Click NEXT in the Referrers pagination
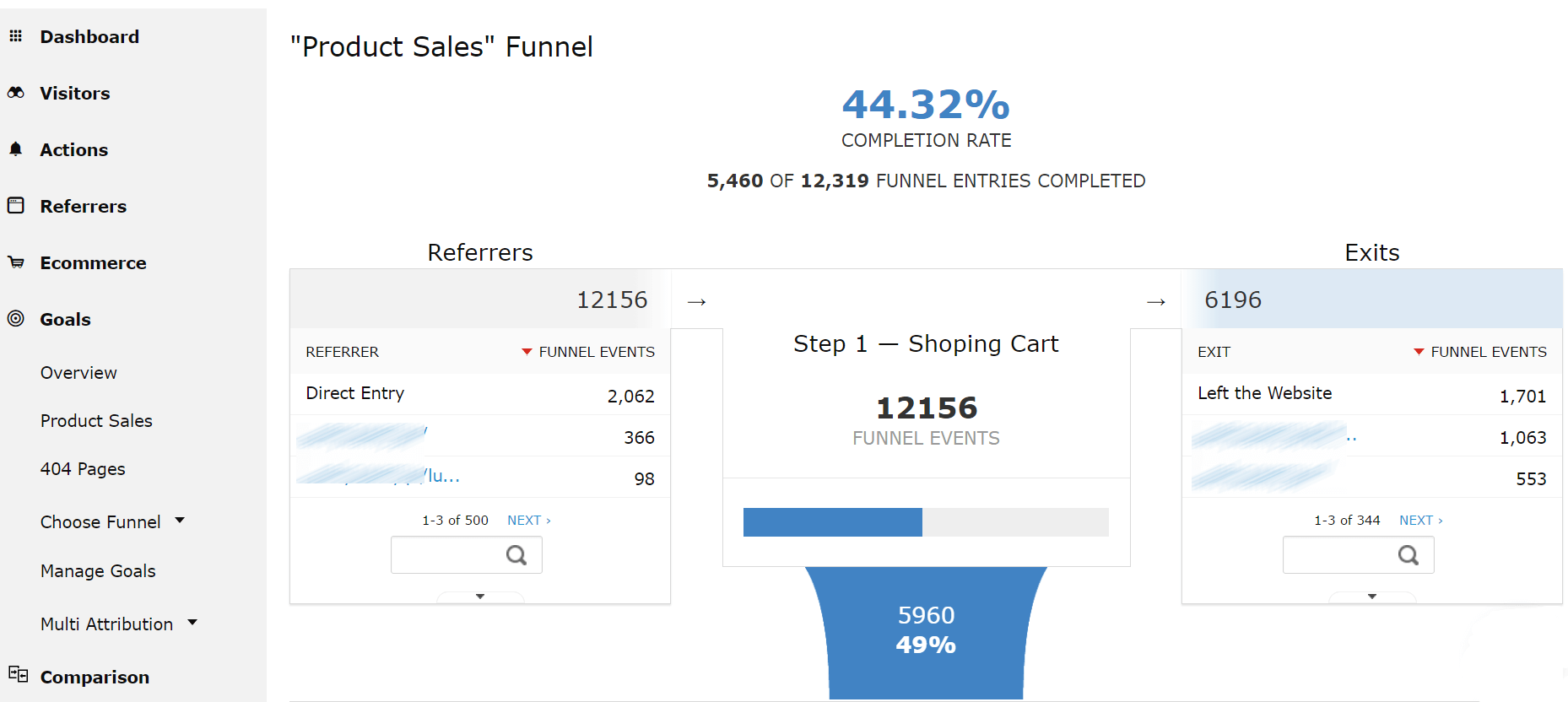This screenshot has width=1568, height=702. [528, 520]
